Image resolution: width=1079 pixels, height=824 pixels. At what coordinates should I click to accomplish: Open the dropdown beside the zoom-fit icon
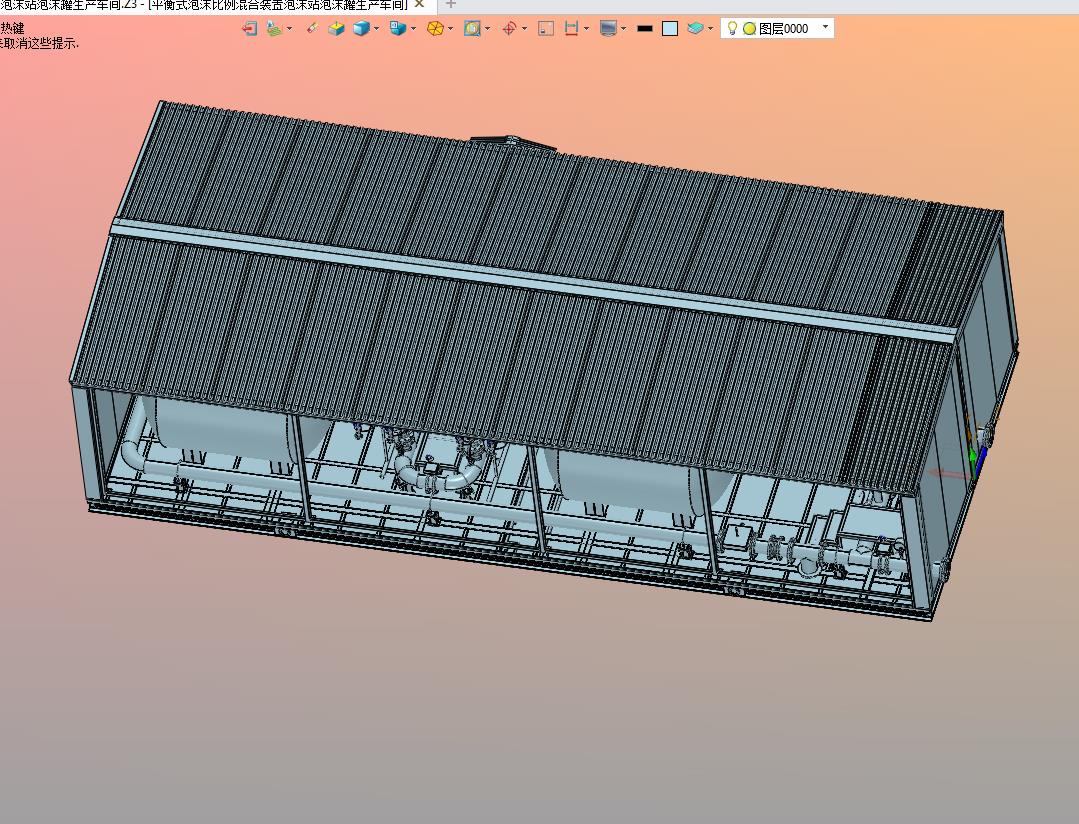coord(487,28)
